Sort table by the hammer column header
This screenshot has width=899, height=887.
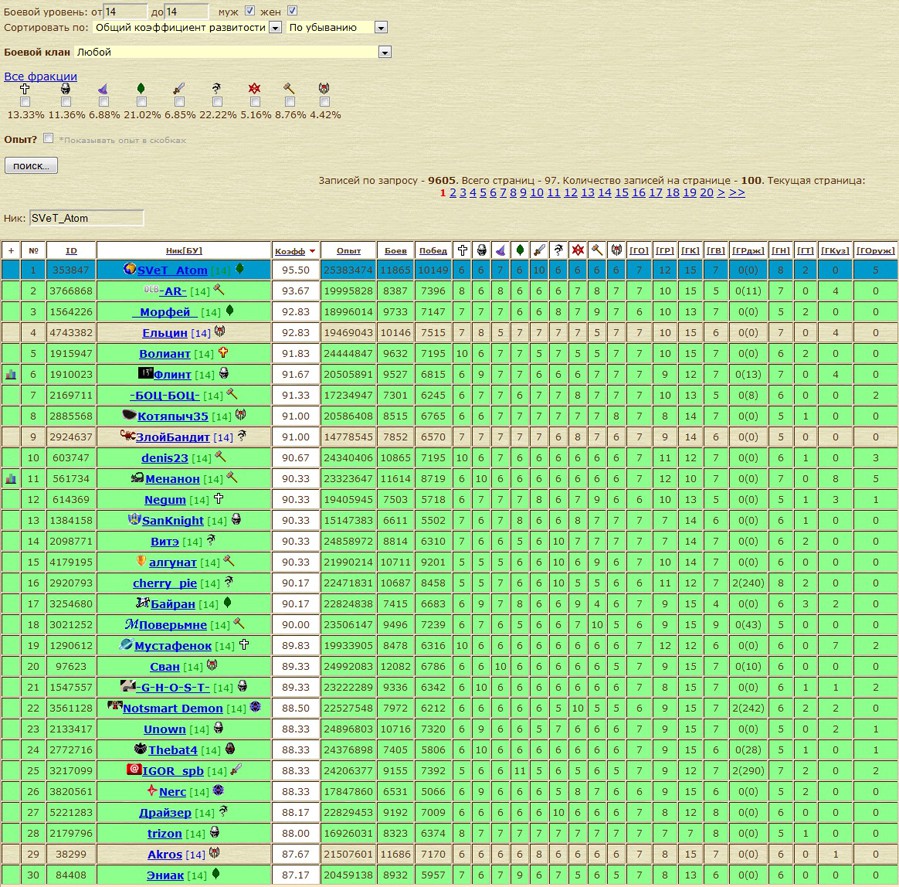click(597, 250)
